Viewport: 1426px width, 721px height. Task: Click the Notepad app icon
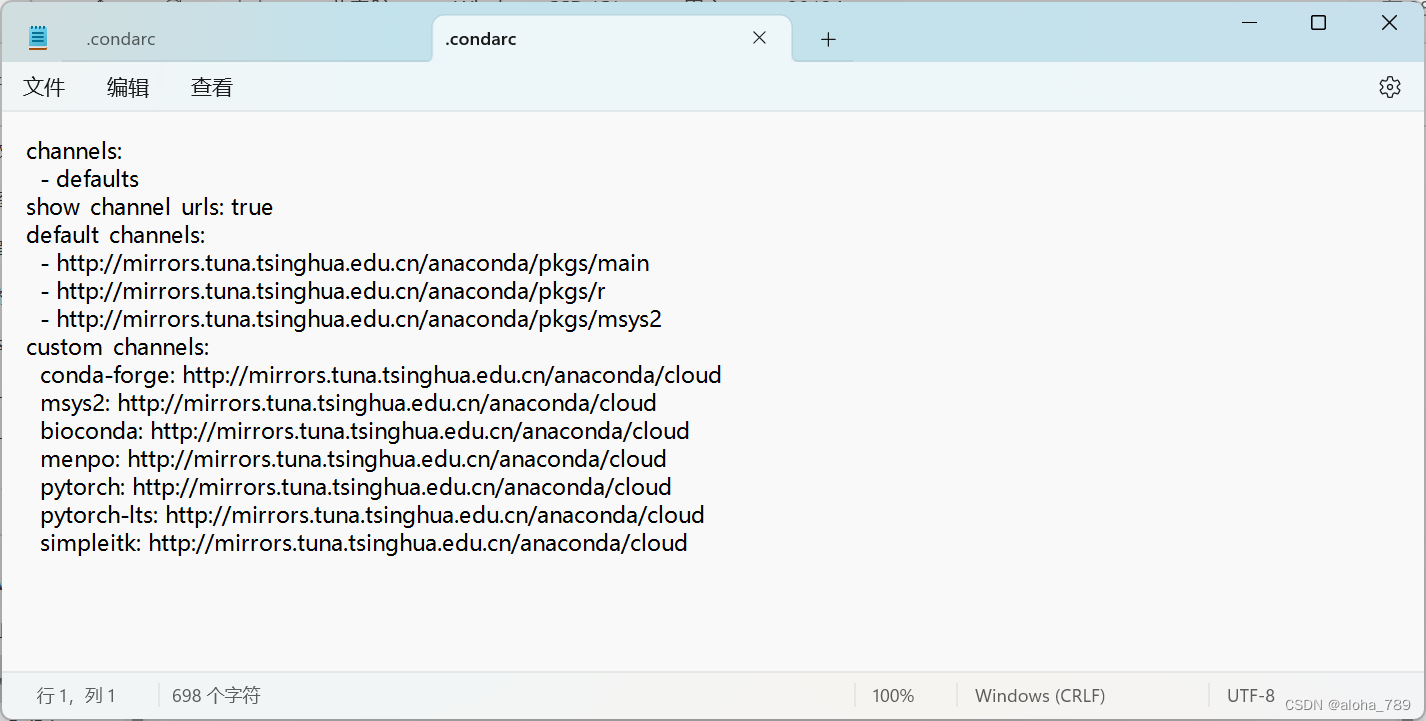point(38,39)
